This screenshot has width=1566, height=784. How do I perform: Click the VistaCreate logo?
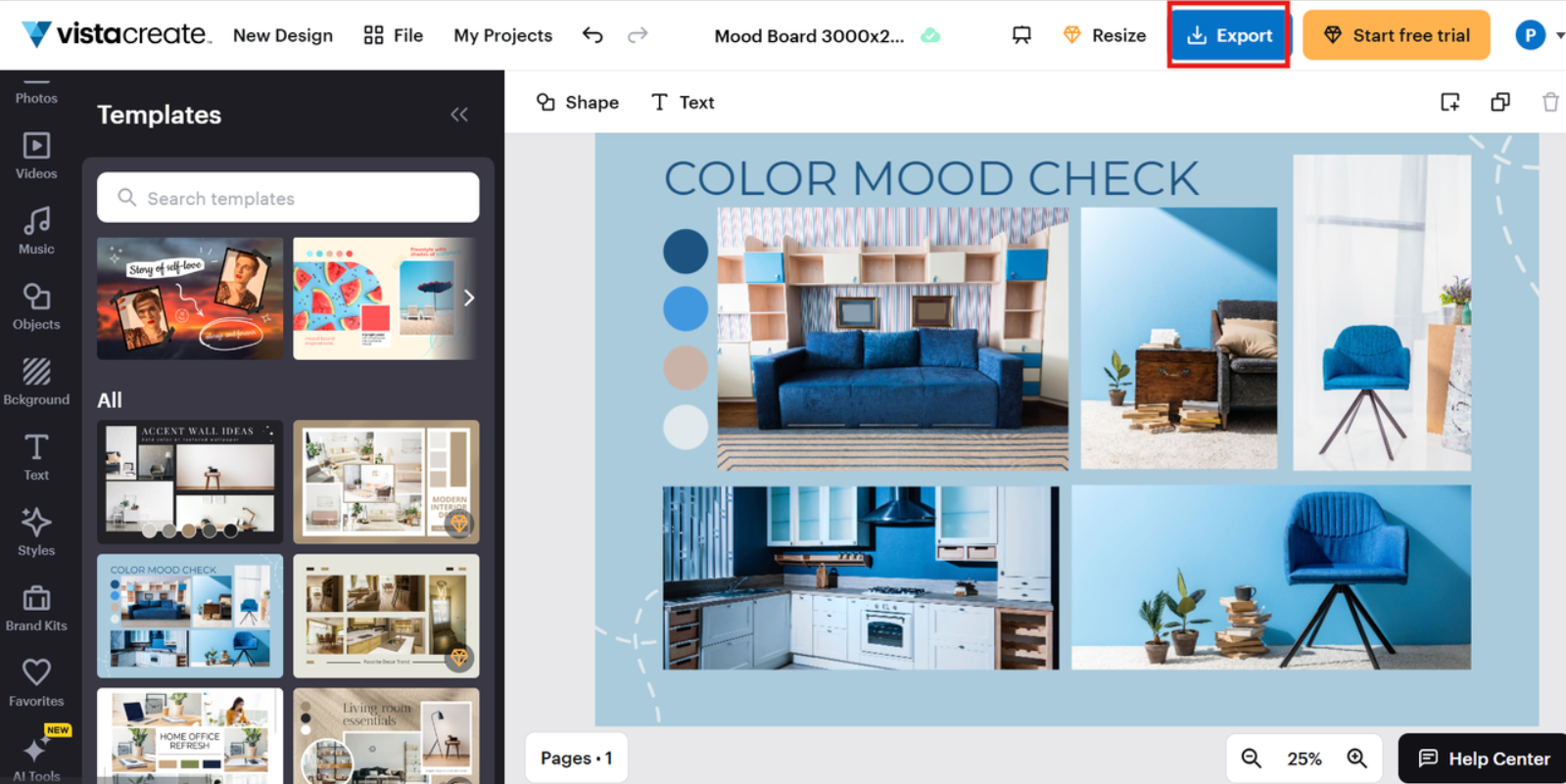point(116,34)
